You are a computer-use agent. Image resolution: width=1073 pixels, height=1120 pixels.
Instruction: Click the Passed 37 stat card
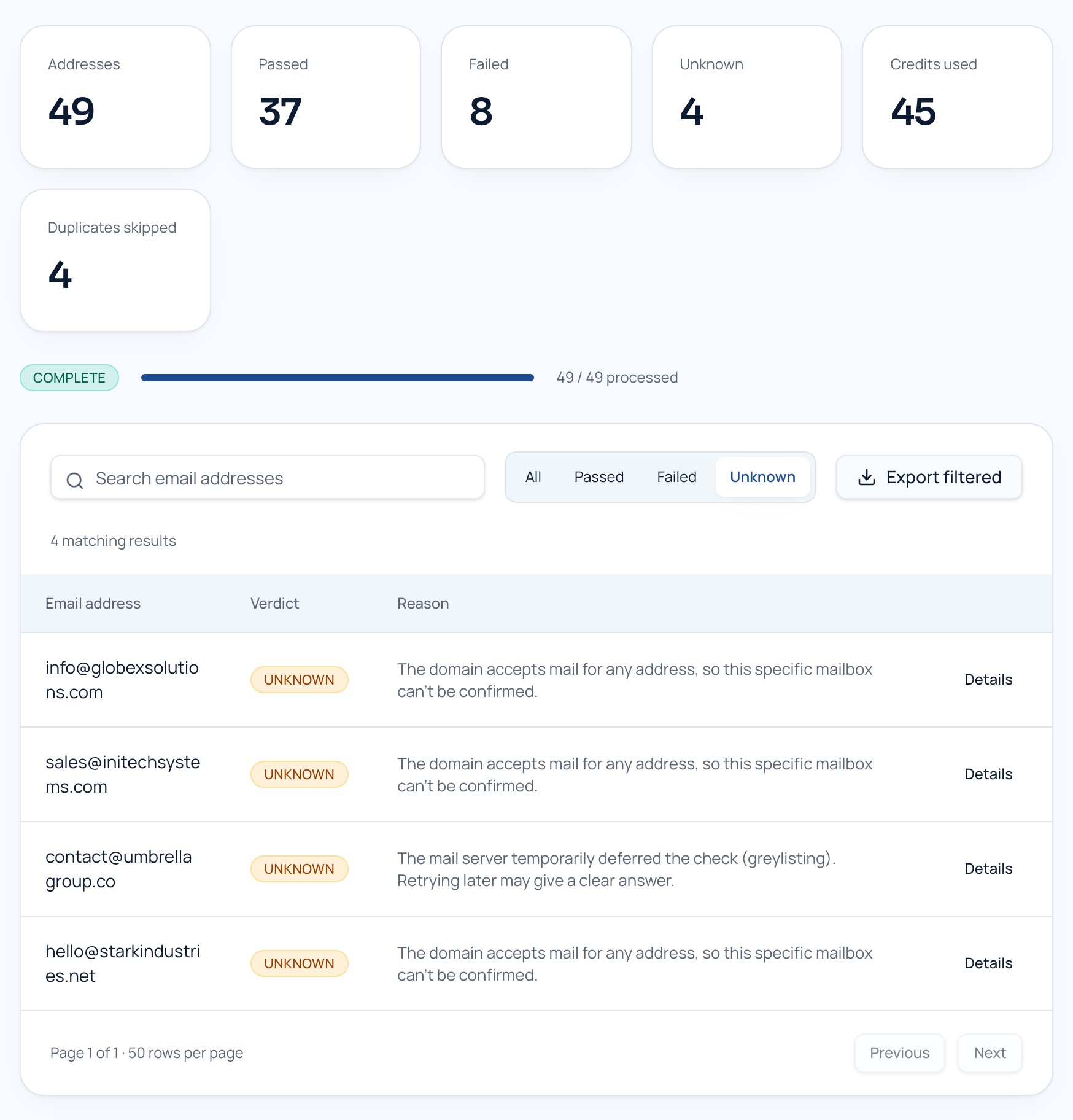pos(326,97)
